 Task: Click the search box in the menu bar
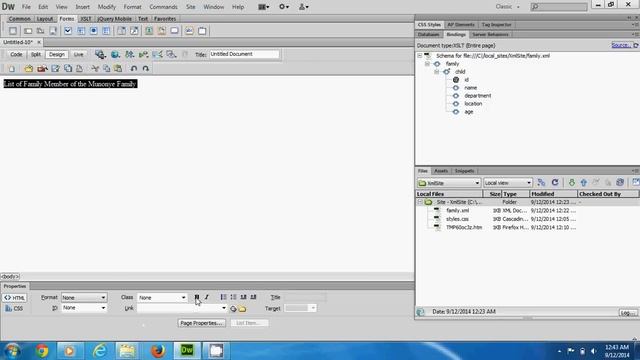click(x=559, y=7)
